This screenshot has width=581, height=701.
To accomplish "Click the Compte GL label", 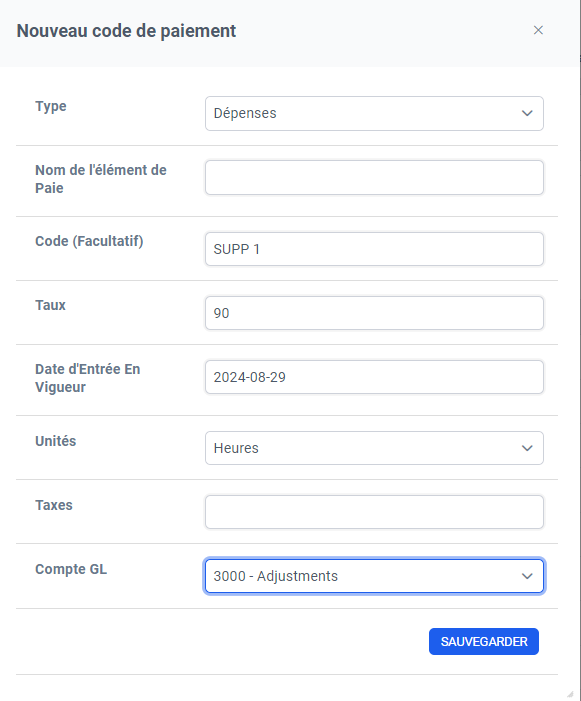I will [71, 569].
